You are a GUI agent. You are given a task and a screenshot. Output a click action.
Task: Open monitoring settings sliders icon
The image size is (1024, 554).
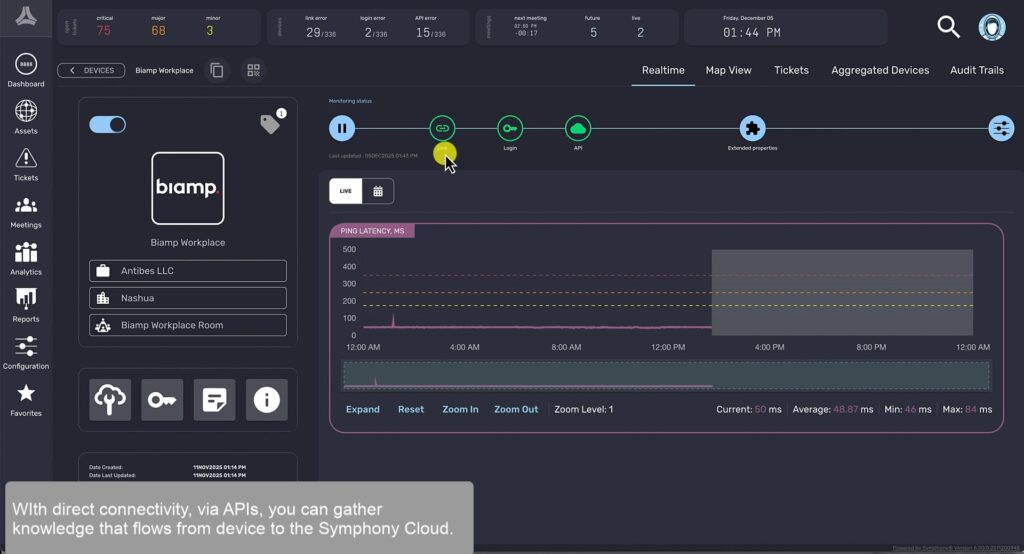click(1001, 128)
